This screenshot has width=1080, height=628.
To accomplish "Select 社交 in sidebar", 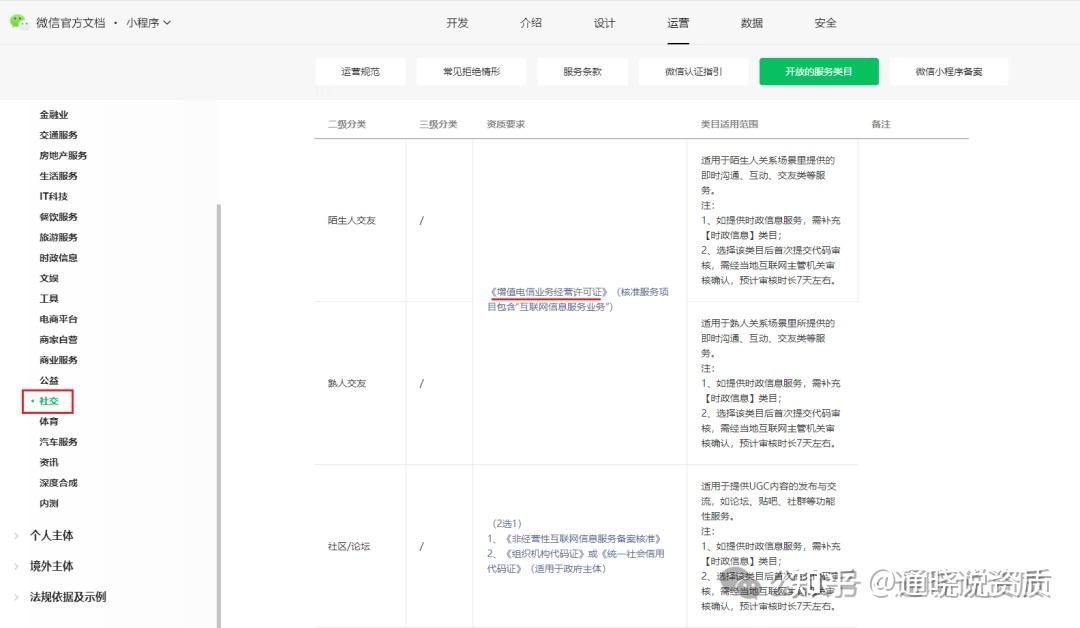I will [x=48, y=401].
